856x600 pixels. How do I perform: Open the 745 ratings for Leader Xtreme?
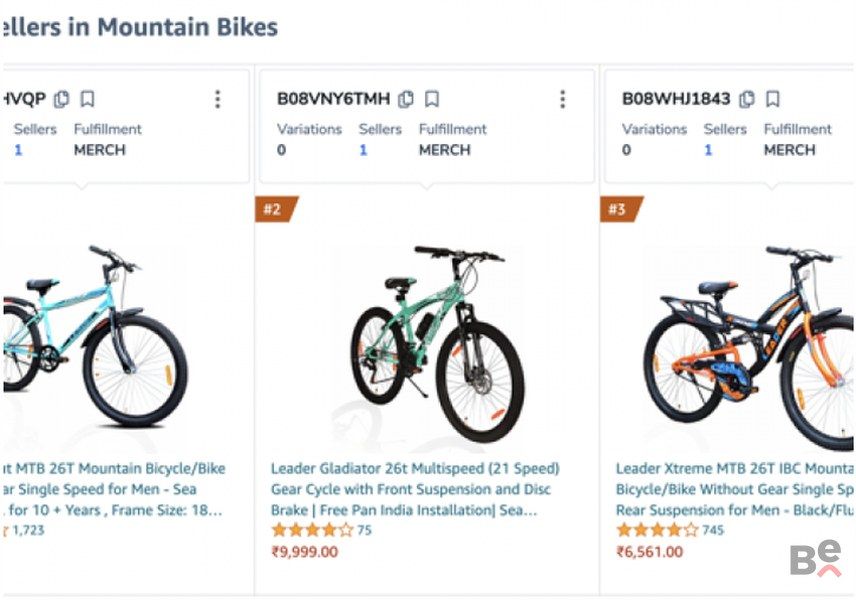pyautogui.click(x=713, y=530)
